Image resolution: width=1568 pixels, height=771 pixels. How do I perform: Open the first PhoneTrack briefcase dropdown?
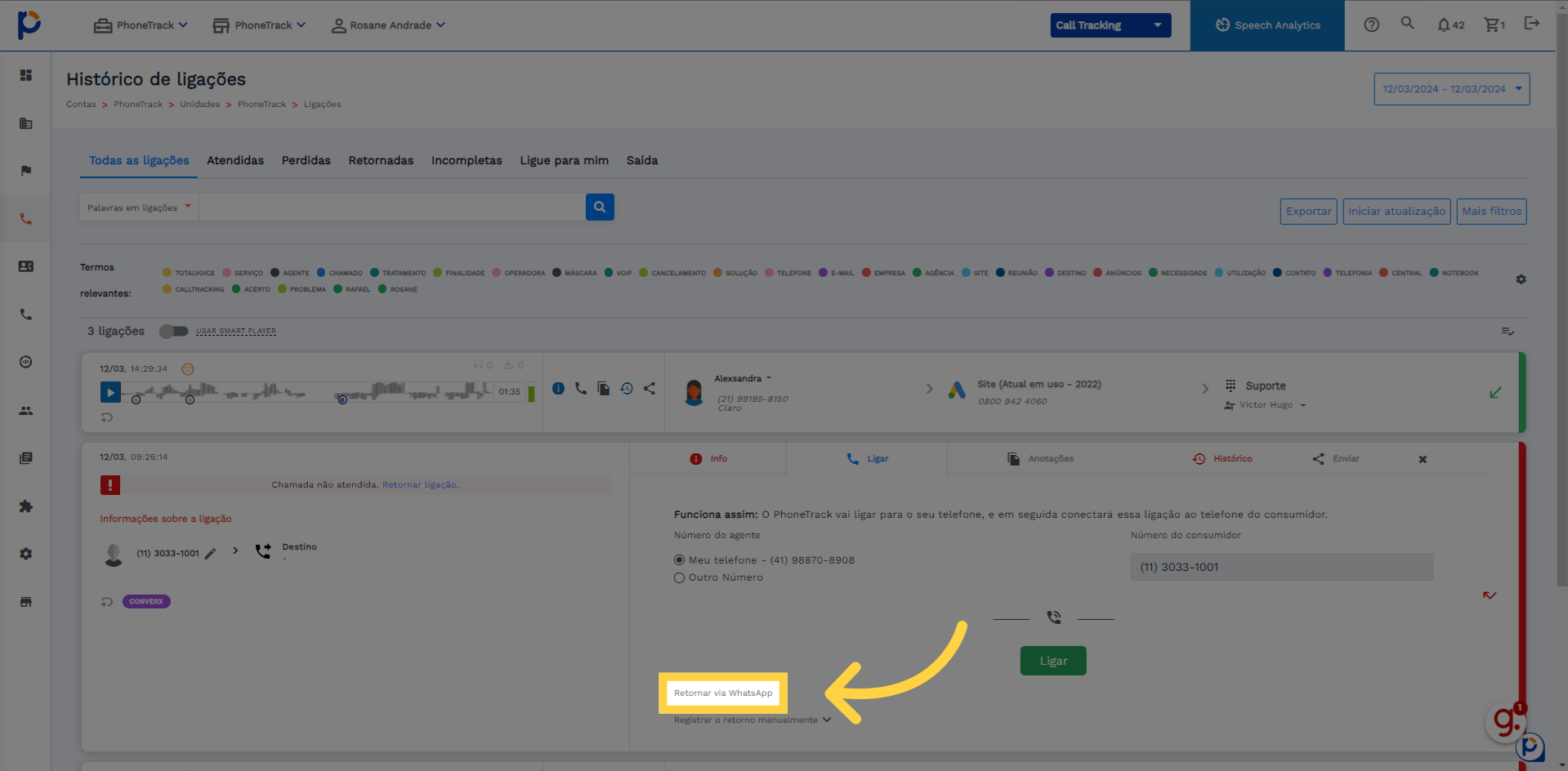141,25
